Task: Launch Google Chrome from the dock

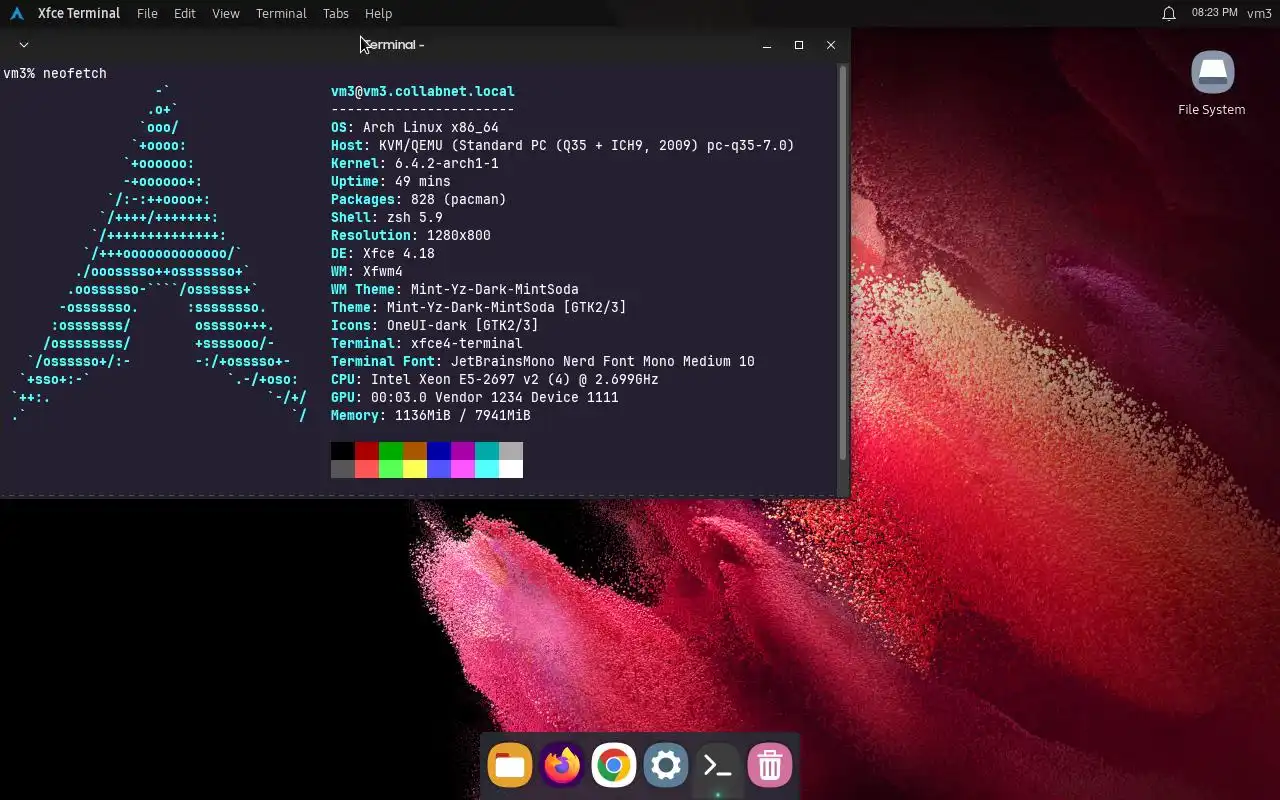Action: coord(613,766)
